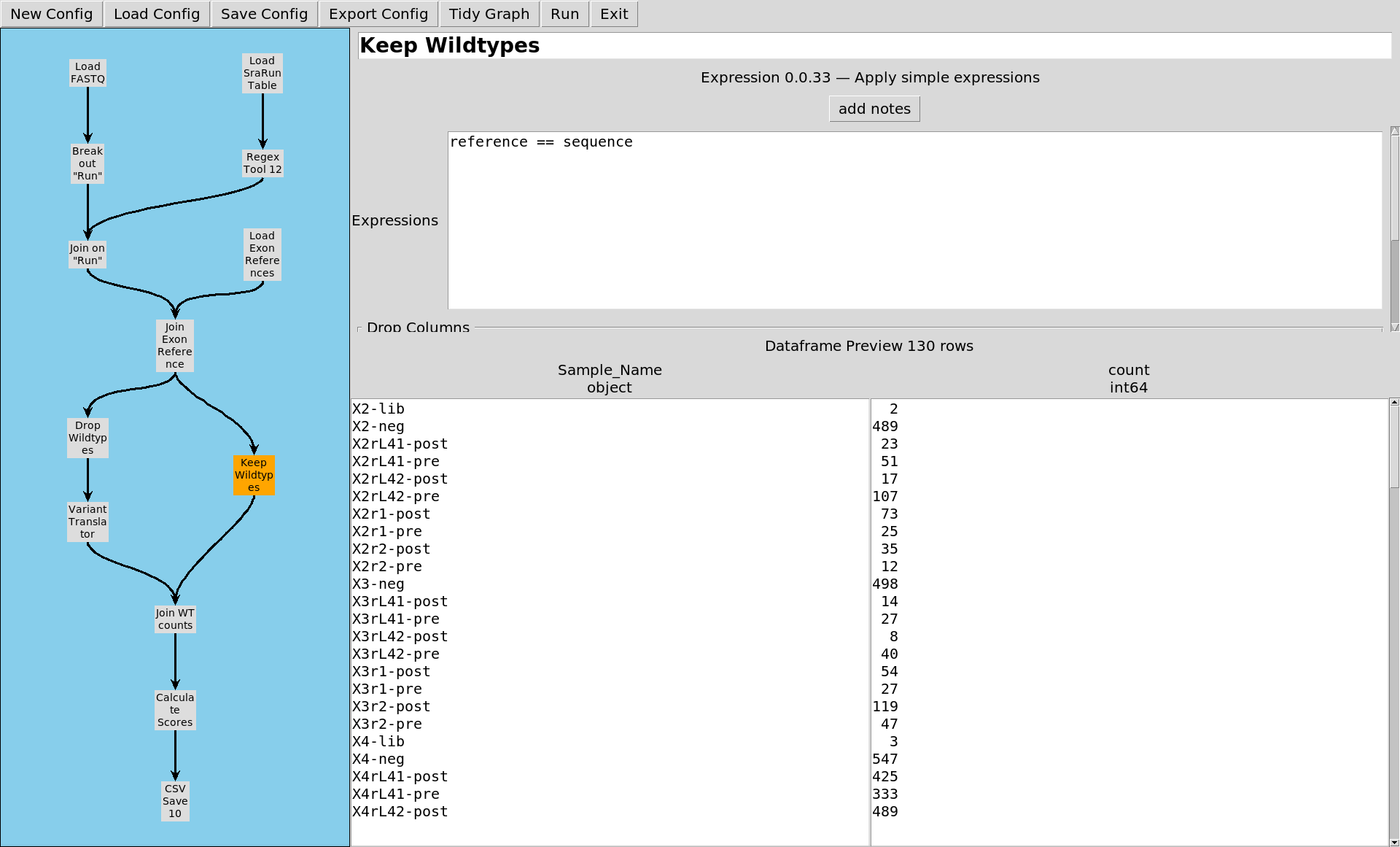Open the Break out "Run" node
1400x847 pixels.
coord(87,163)
